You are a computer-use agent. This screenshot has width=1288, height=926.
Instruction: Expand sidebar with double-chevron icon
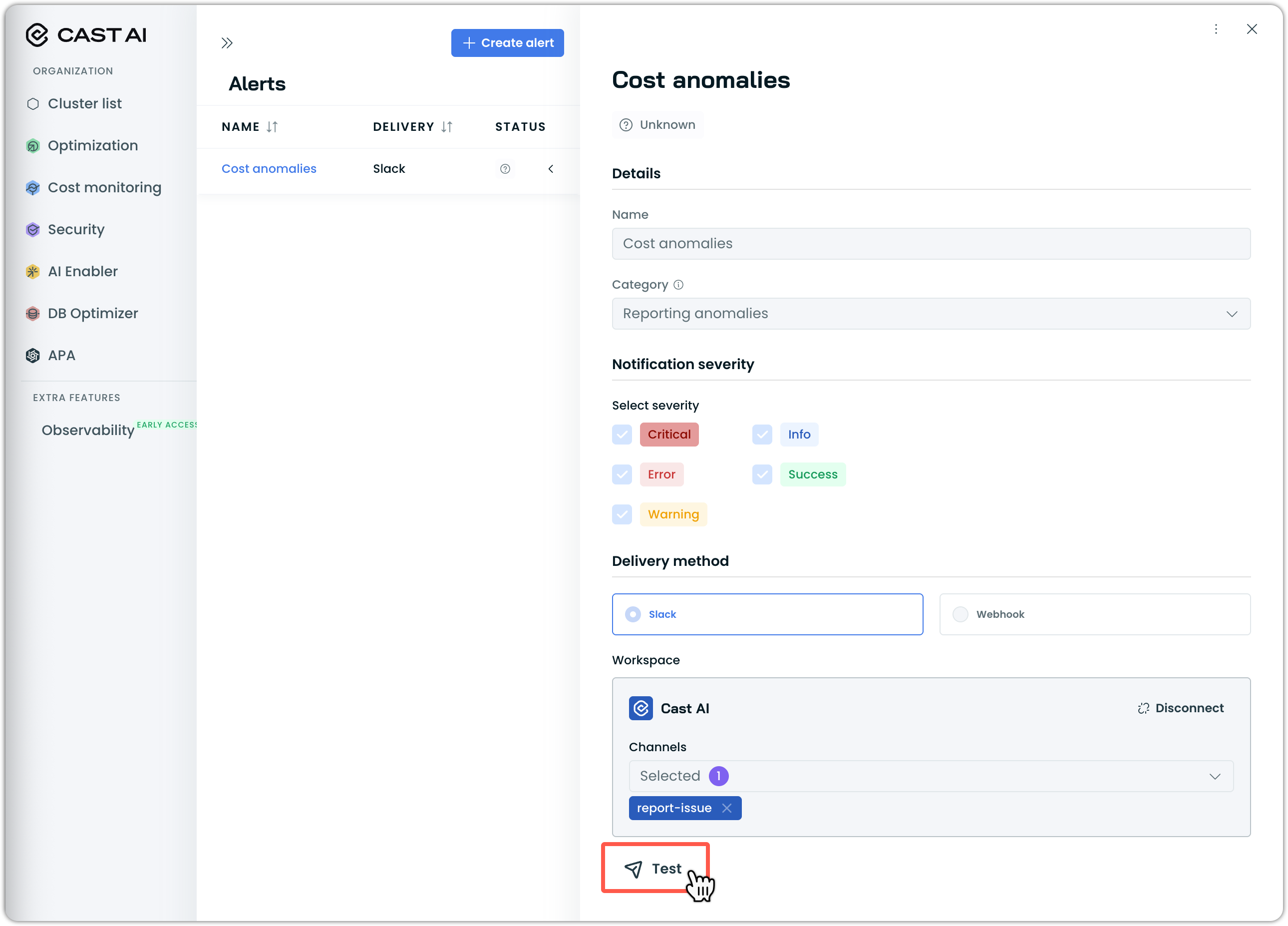pos(227,43)
